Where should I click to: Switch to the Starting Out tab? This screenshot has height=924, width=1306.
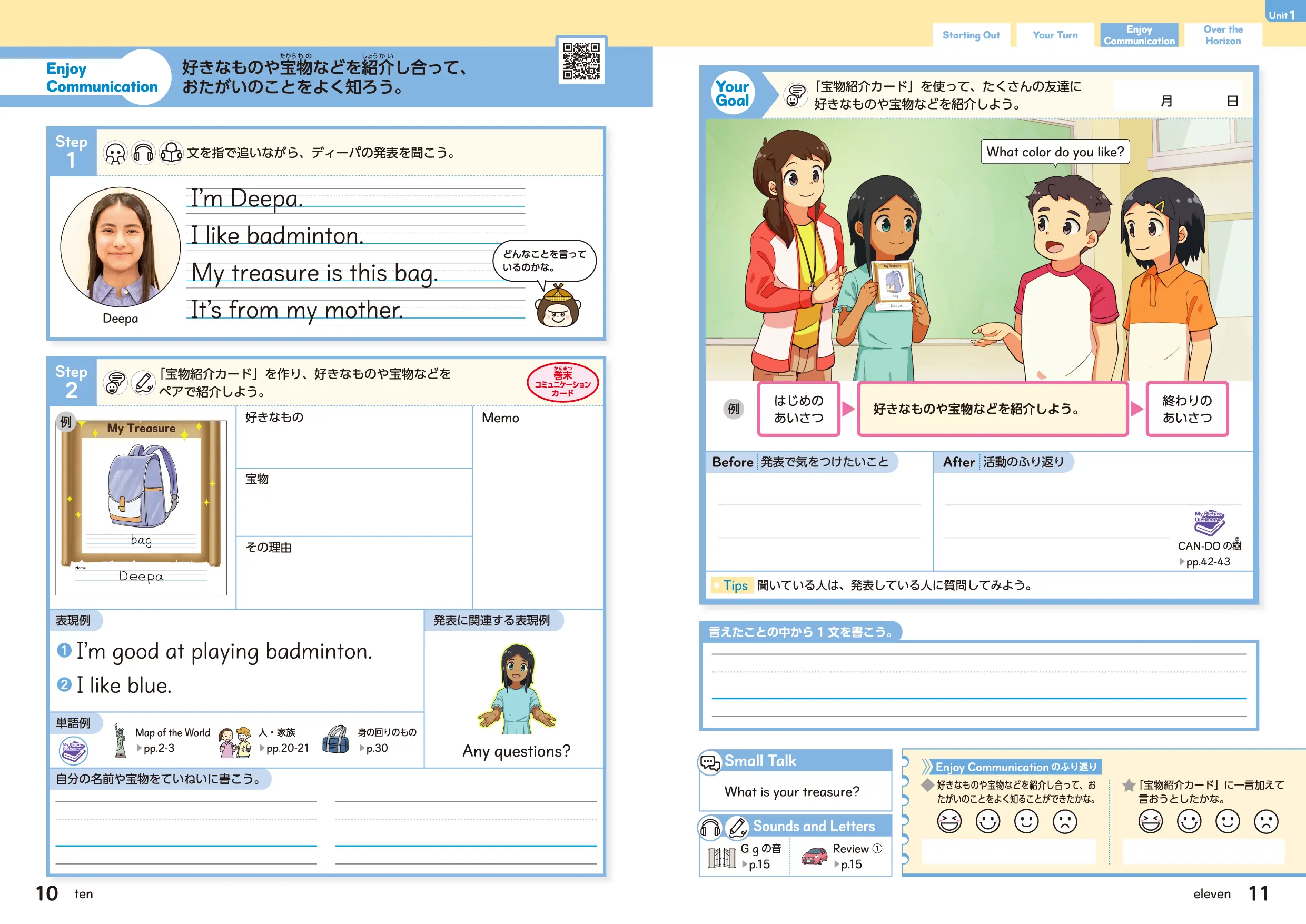(971, 35)
